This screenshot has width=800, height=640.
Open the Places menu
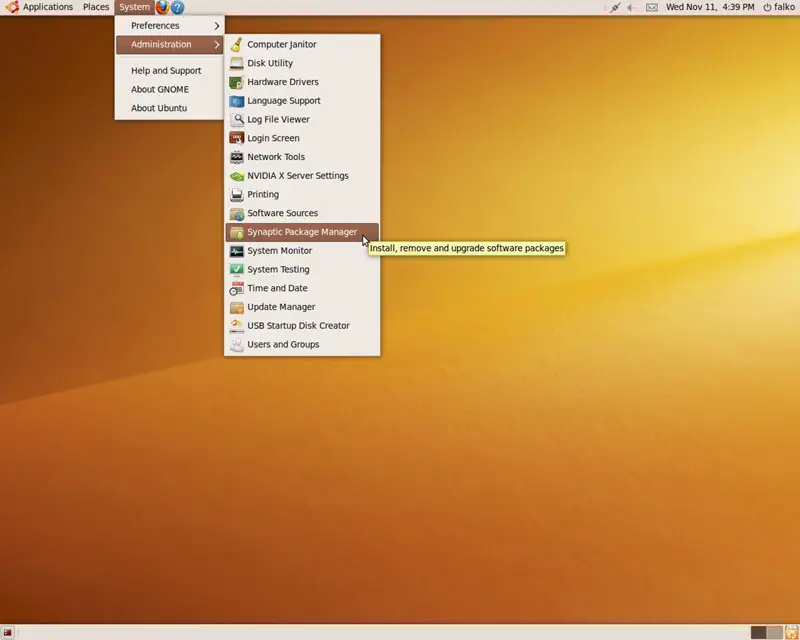tap(96, 7)
